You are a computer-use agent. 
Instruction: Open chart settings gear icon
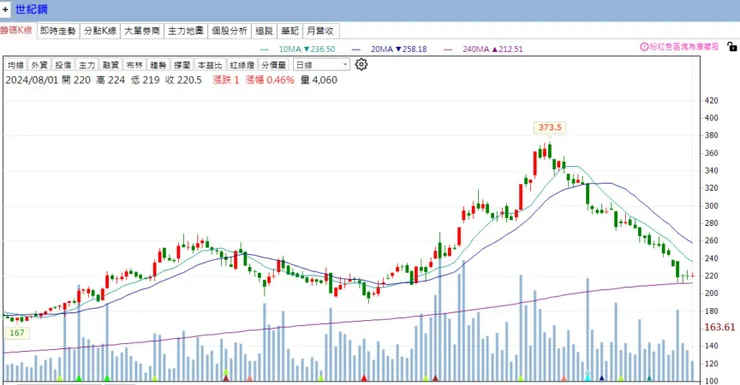(x=361, y=64)
